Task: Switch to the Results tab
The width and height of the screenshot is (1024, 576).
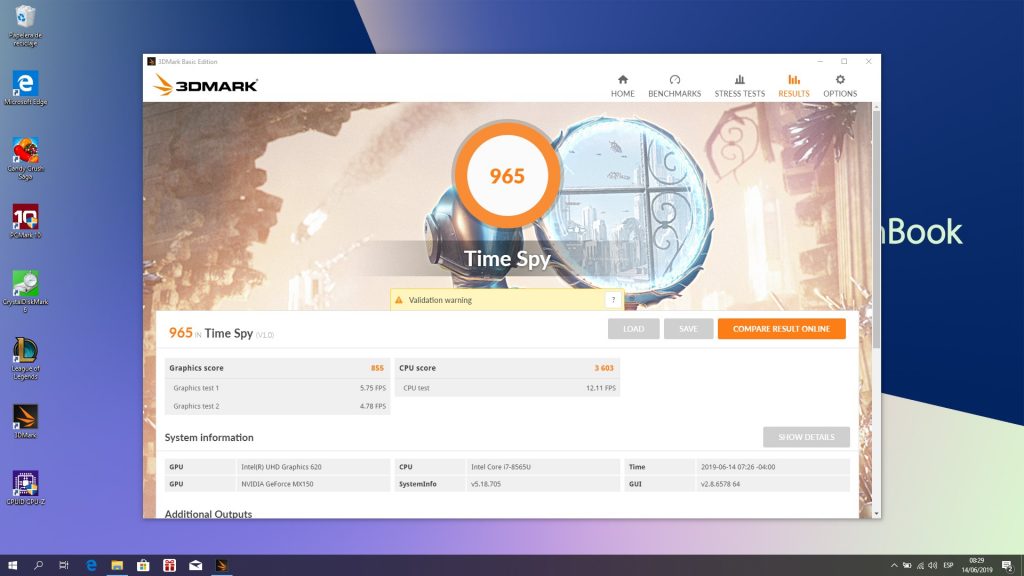Action: tap(793, 86)
